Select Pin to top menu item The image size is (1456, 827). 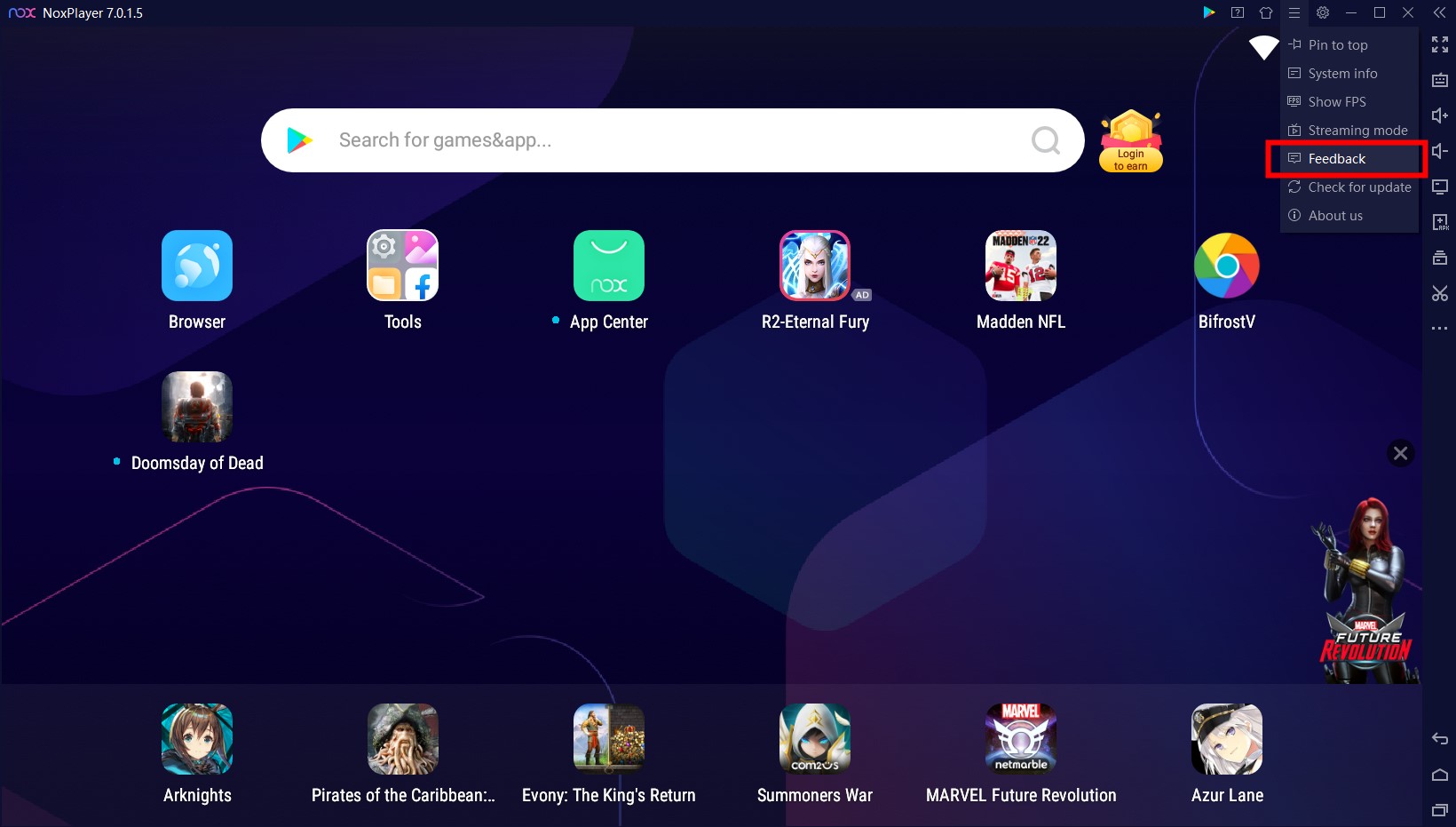[x=1349, y=44]
